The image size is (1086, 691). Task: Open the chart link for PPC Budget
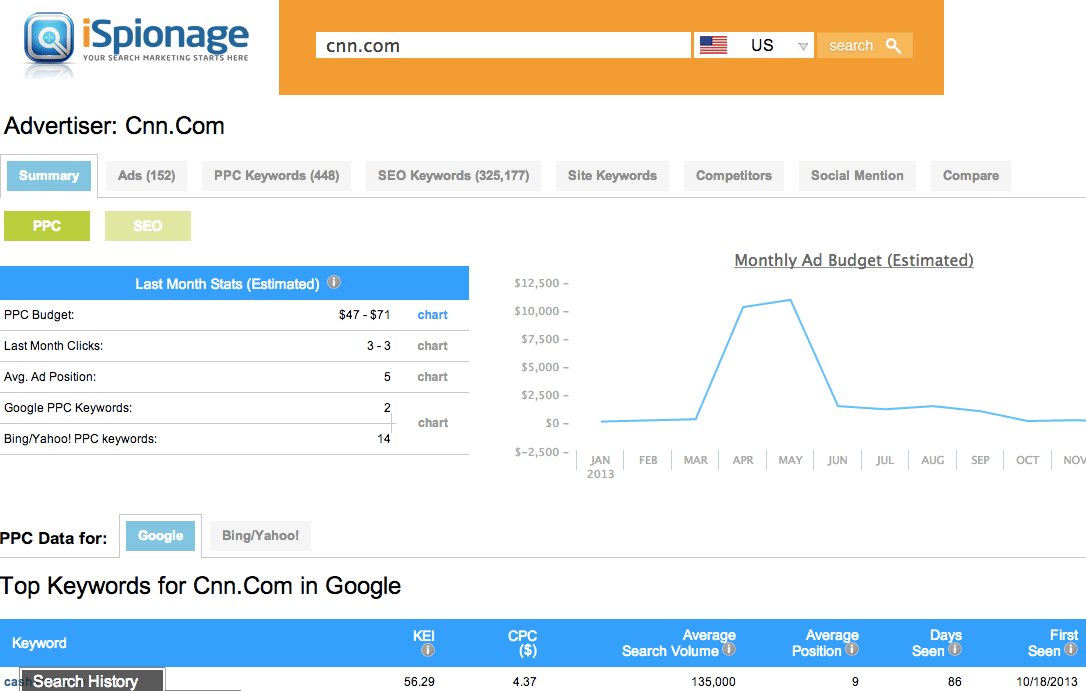click(x=432, y=315)
